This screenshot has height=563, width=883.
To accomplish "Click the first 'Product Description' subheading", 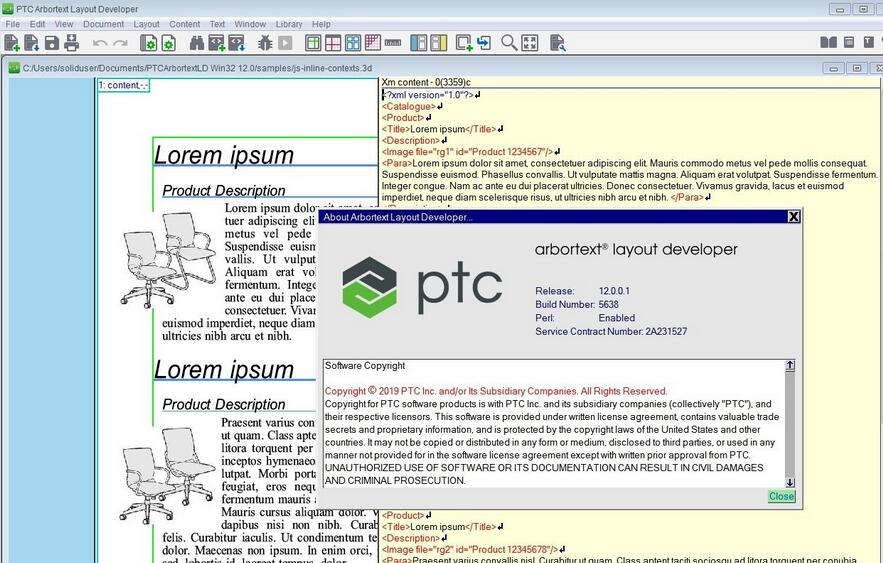I will pos(224,190).
